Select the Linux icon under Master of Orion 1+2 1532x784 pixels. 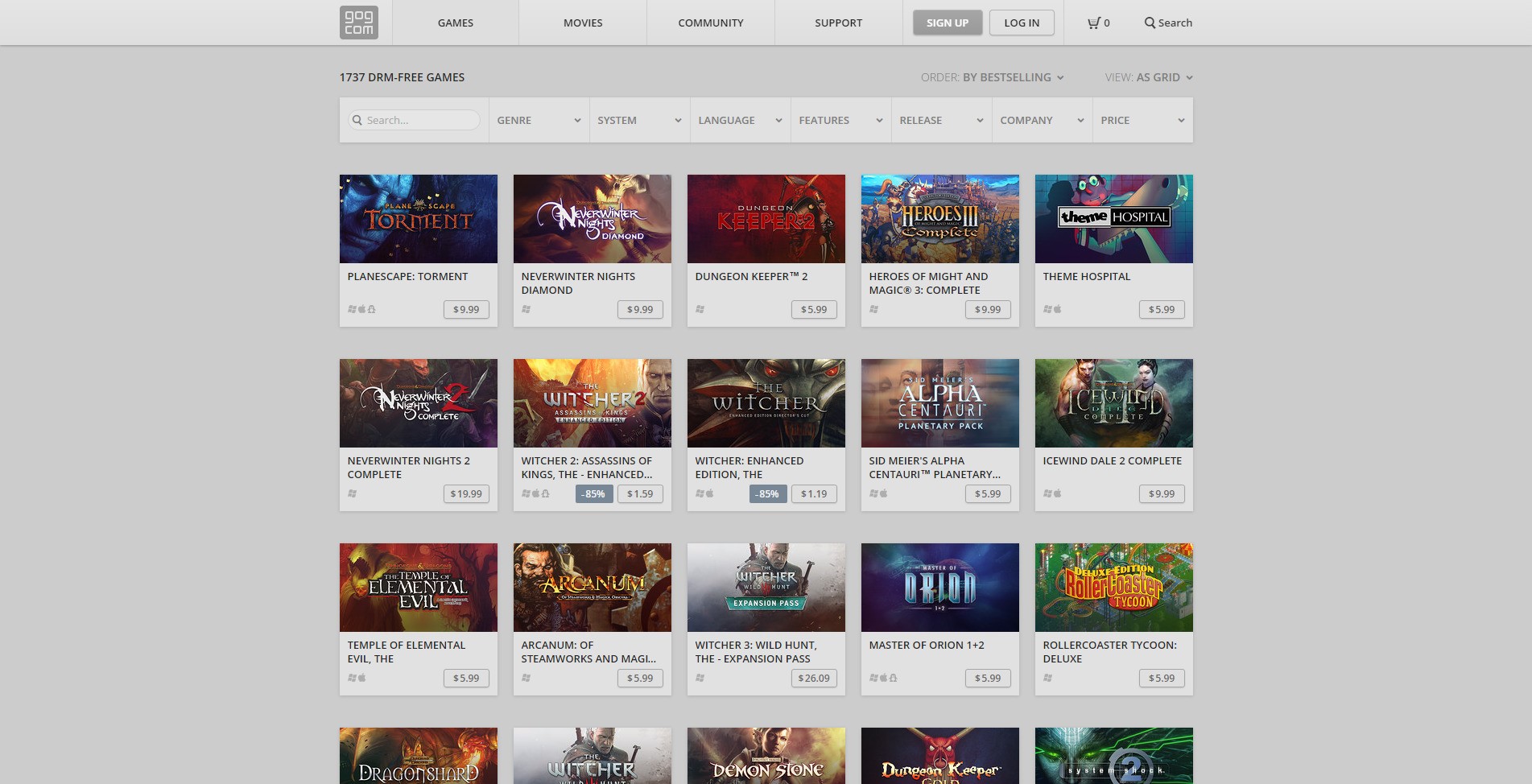[x=893, y=679]
